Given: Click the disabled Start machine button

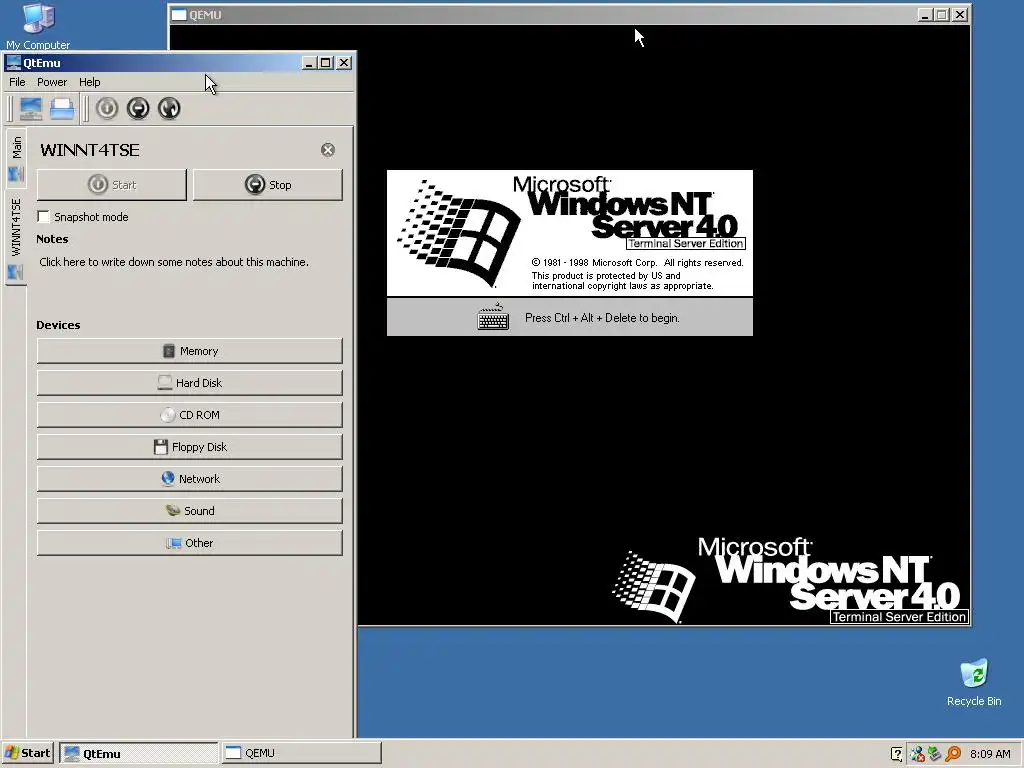Looking at the screenshot, I should click(112, 185).
